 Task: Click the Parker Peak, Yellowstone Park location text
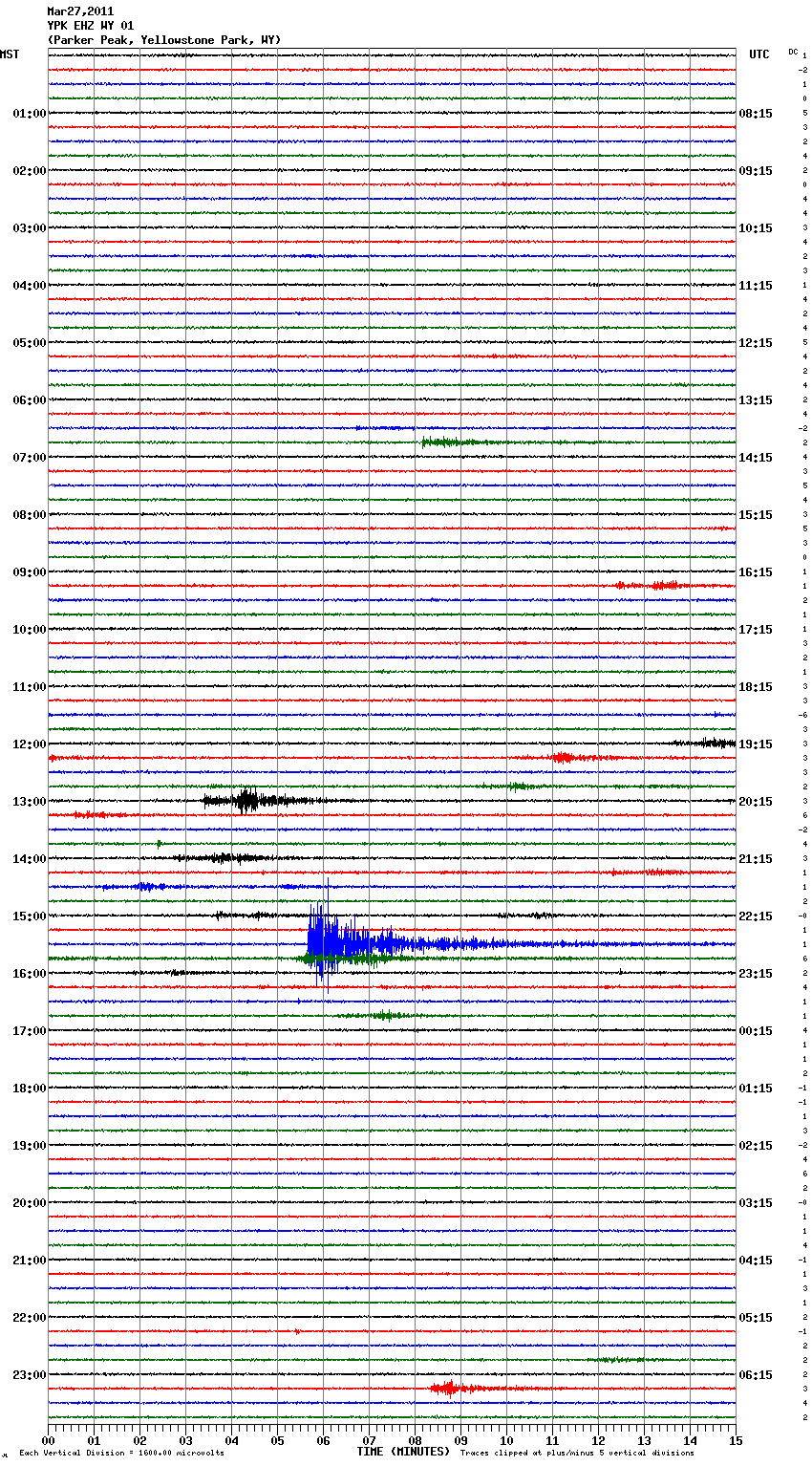(163, 40)
